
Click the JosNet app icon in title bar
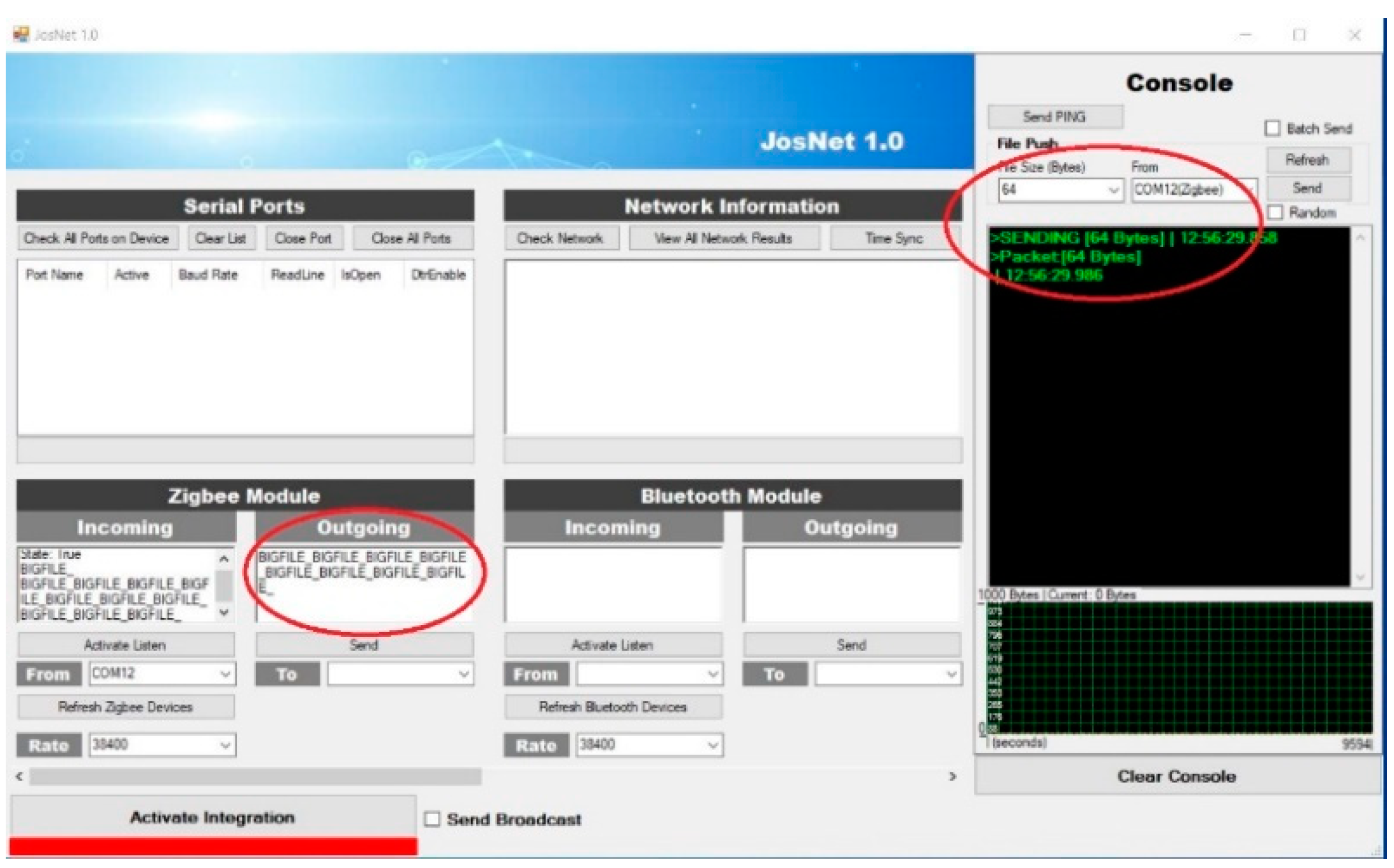21,34
